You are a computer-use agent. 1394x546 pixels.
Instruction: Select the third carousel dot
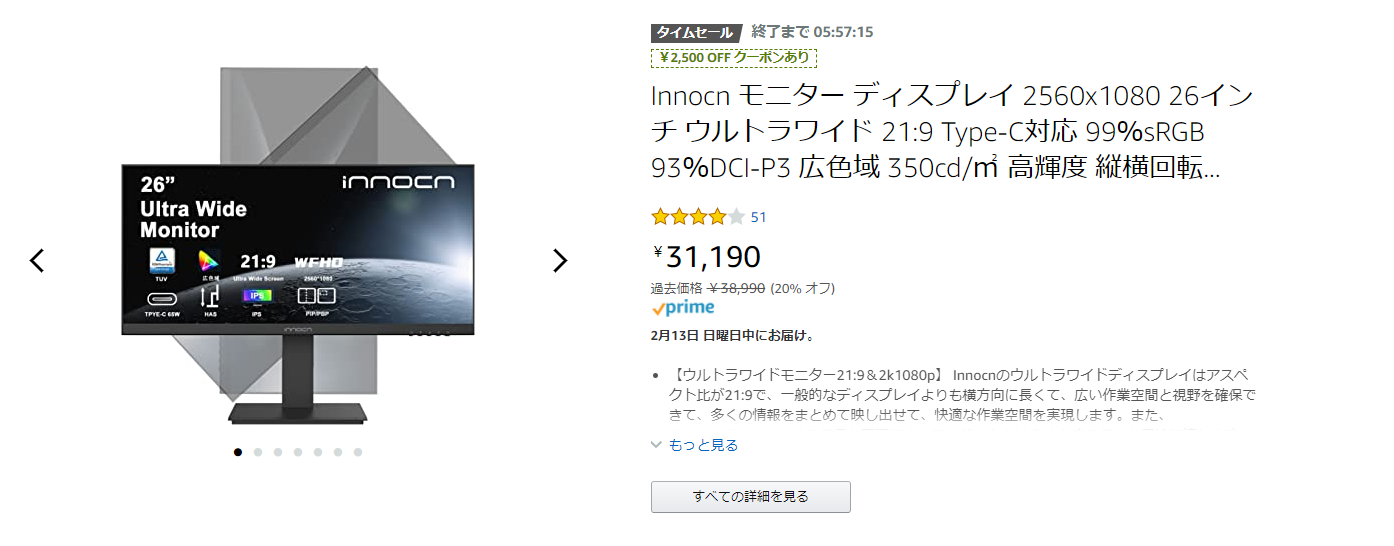click(x=278, y=452)
